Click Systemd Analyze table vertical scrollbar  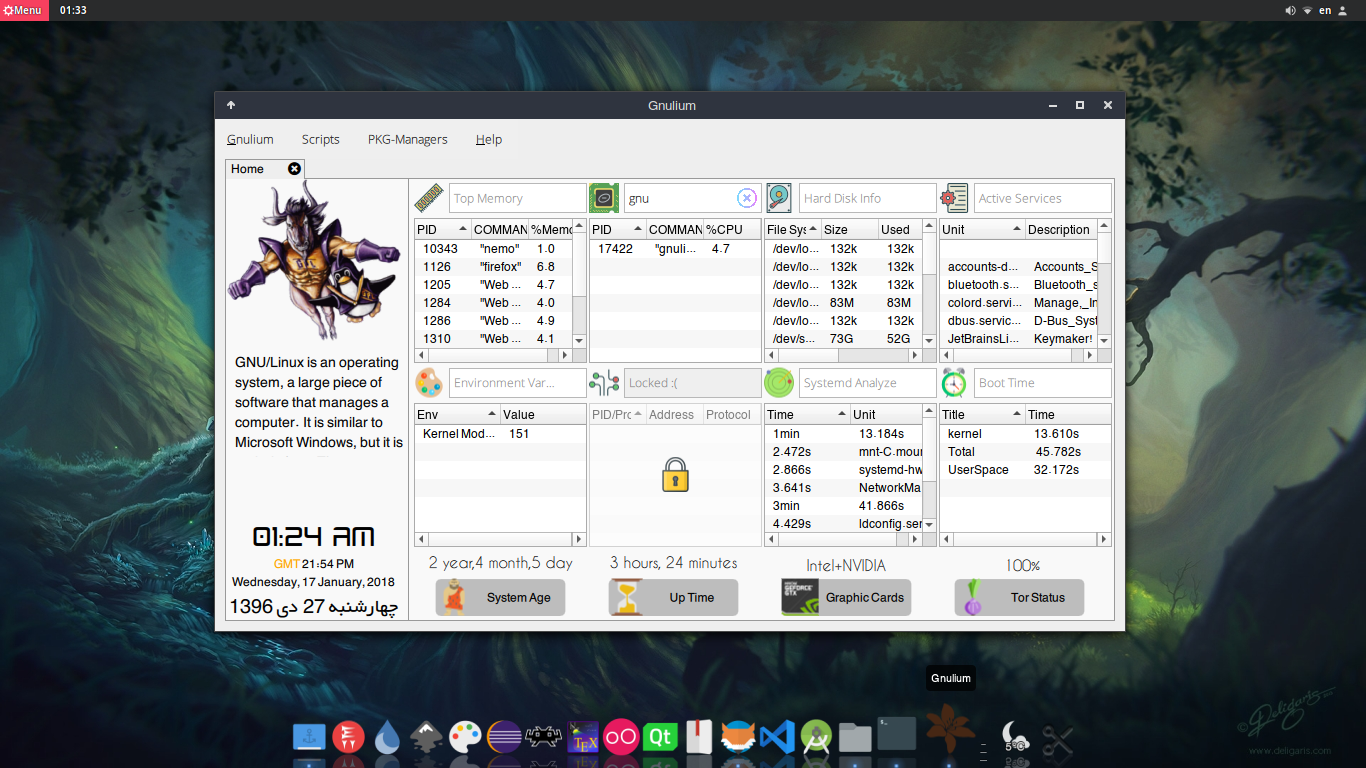pyautogui.click(x=929, y=469)
